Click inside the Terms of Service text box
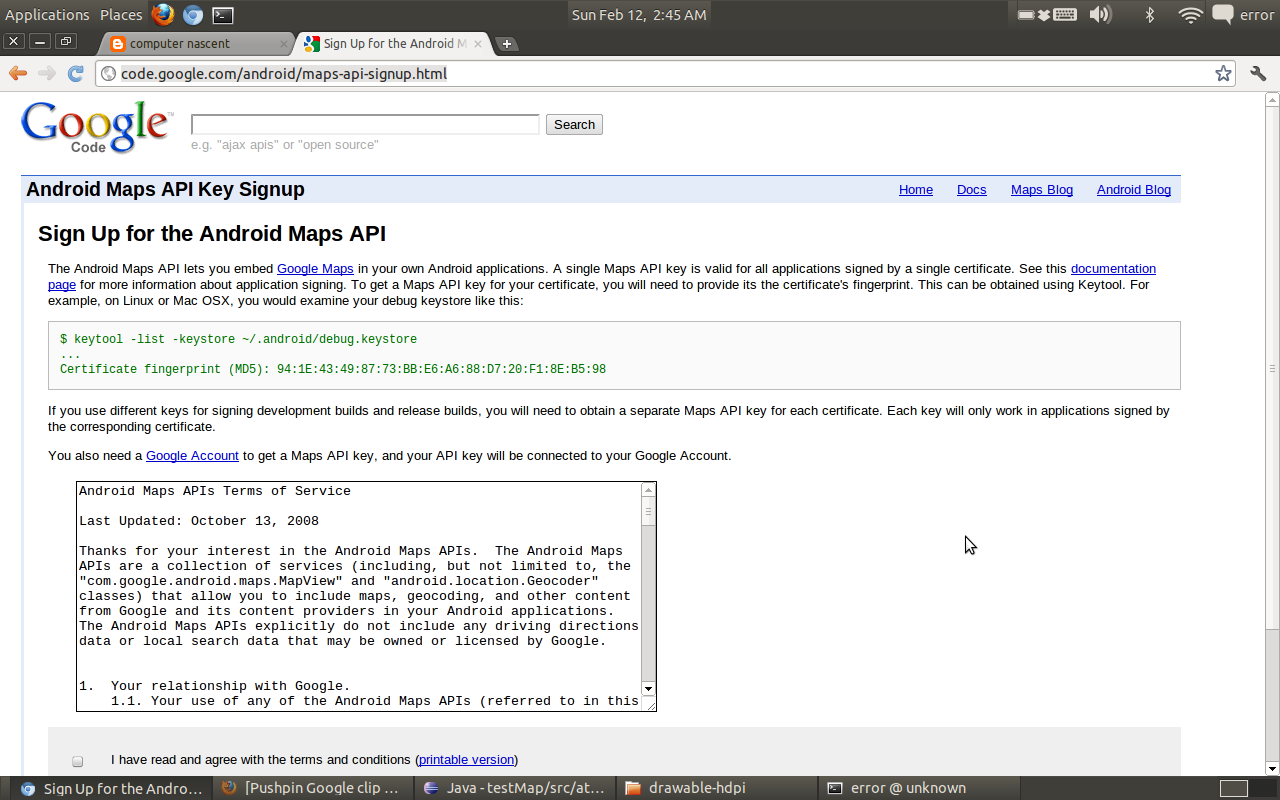This screenshot has height=800, width=1280. coord(359,596)
